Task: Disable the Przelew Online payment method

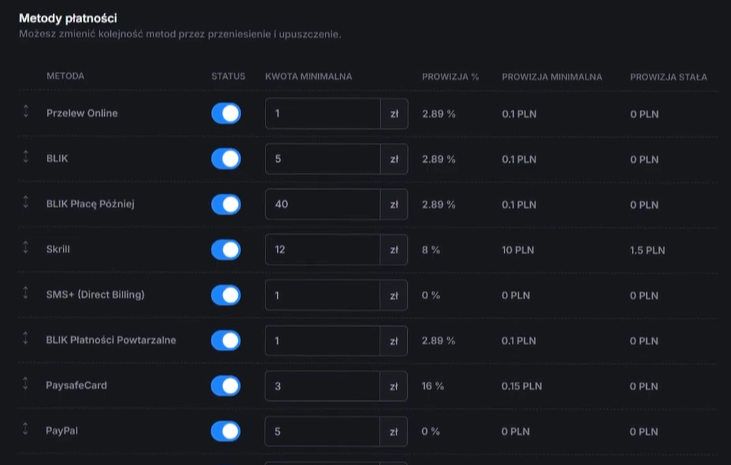Action: tap(226, 113)
